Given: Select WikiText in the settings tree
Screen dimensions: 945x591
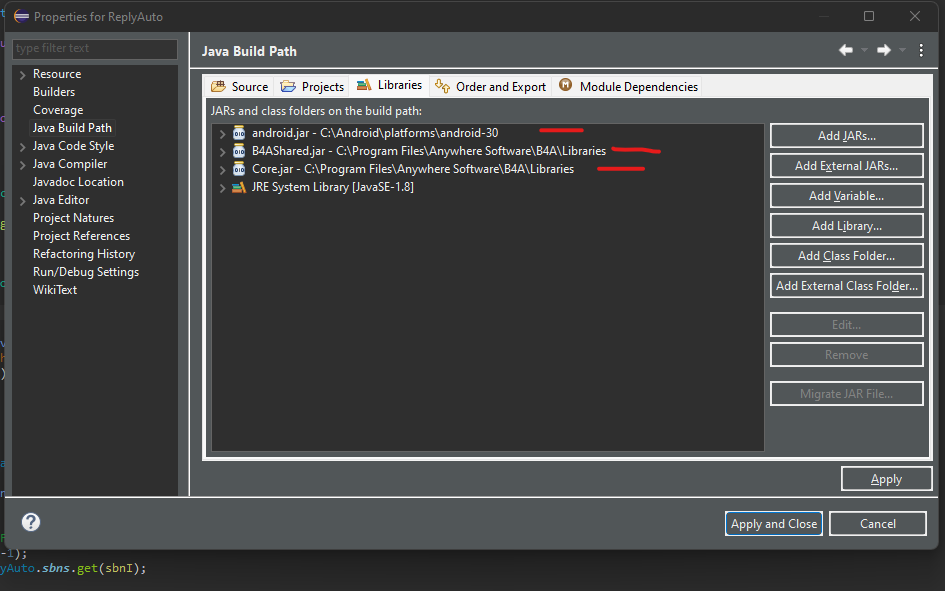Looking at the screenshot, I should pos(55,290).
